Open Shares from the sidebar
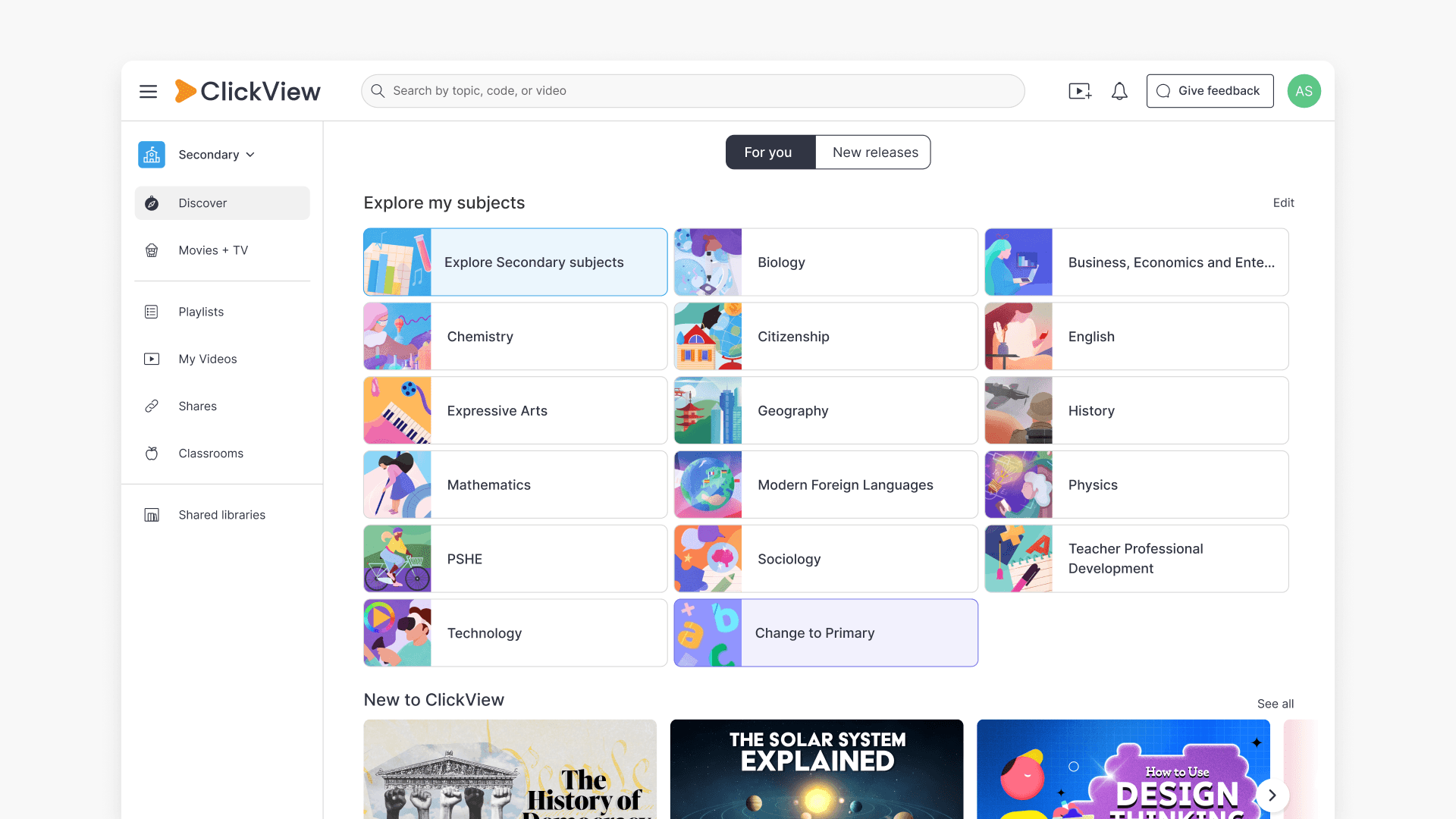The width and height of the screenshot is (1456, 819). [x=222, y=406]
